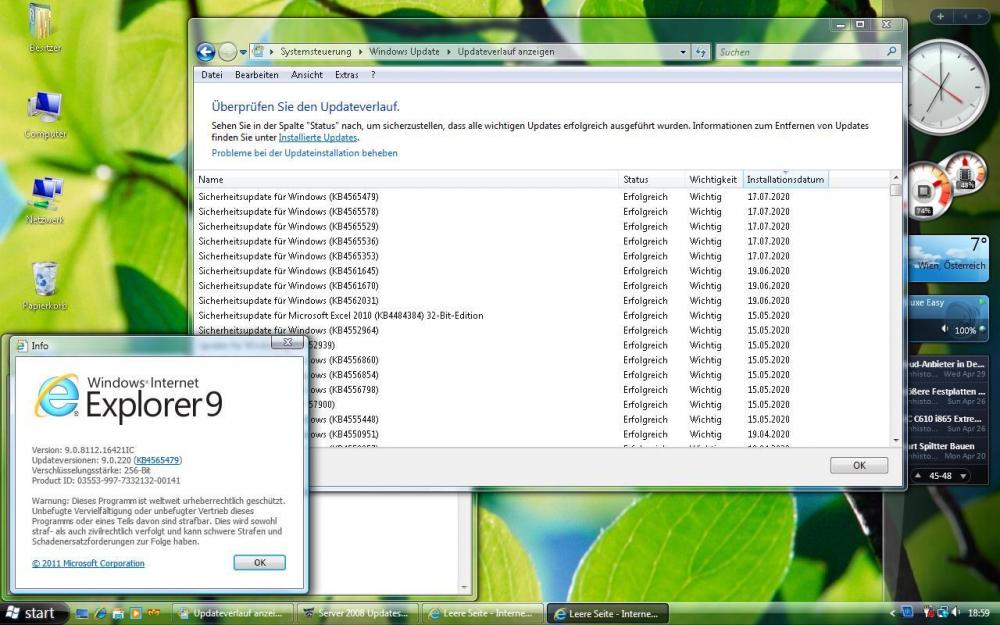Open the Ansicht menu
The width and height of the screenshot is (1000, 625).
coord(307,75)
